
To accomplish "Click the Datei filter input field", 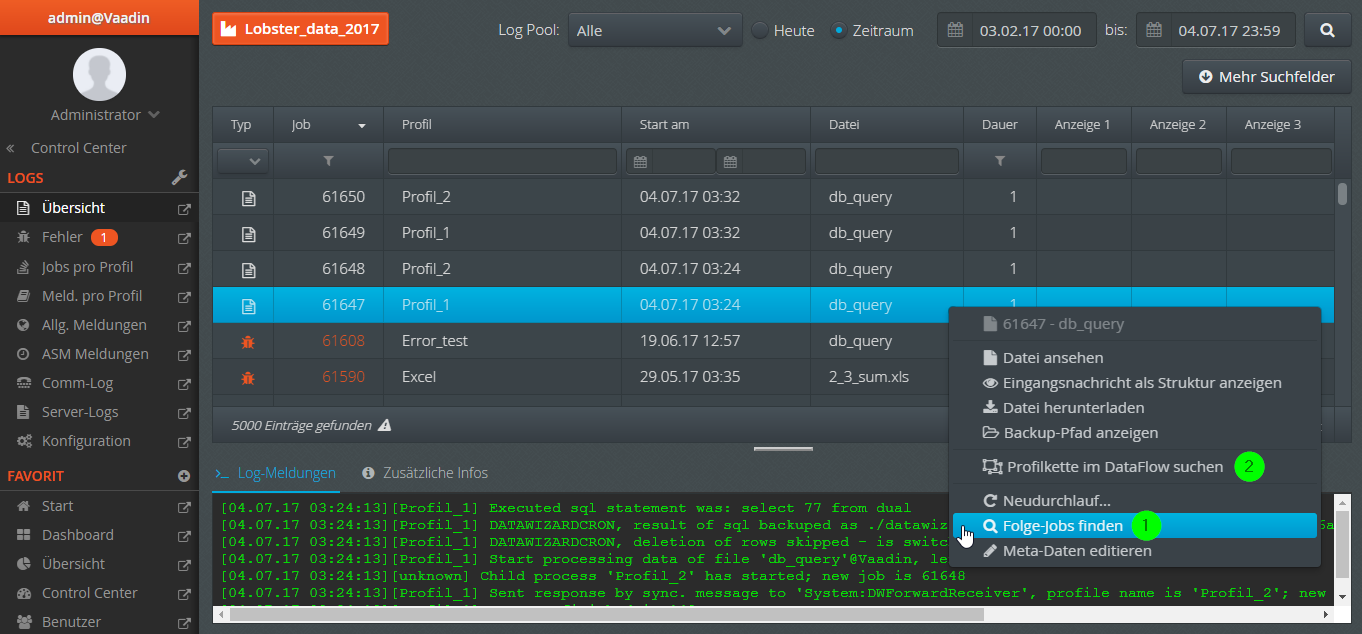I will point(887,161).
